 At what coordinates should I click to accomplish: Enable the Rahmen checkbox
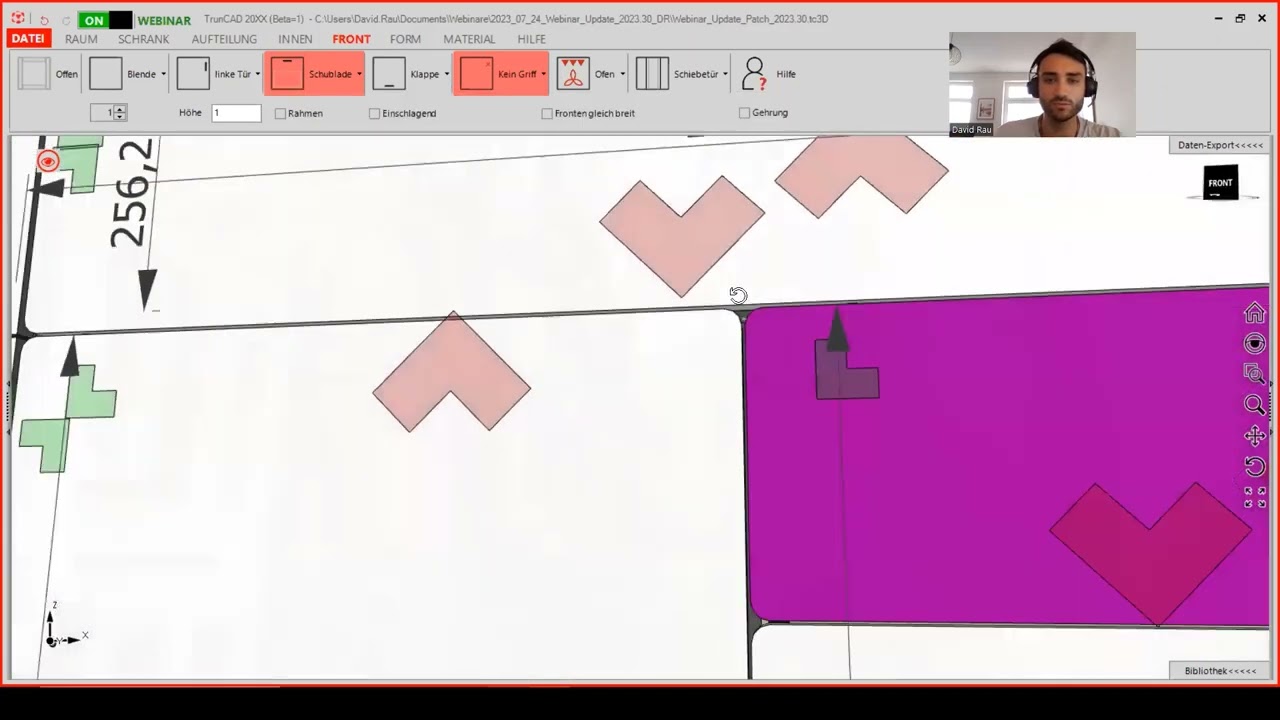click(x=280, y=114)
